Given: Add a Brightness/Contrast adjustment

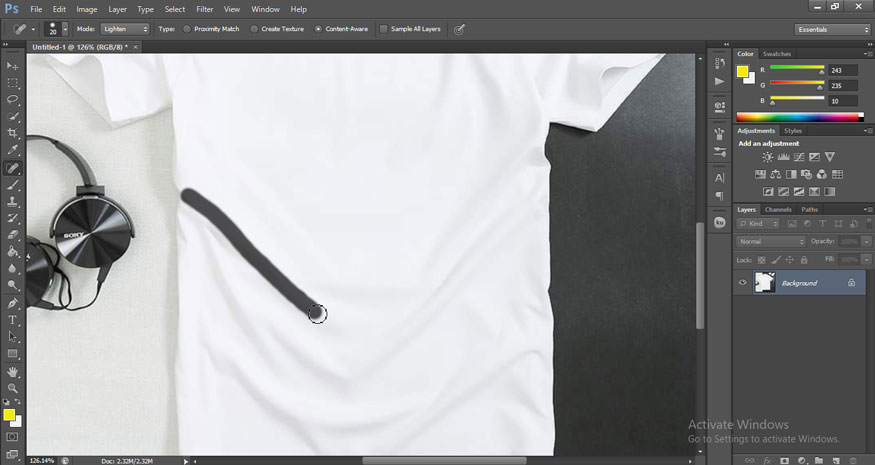Looking at the screenshot, I should pos(768,157).
